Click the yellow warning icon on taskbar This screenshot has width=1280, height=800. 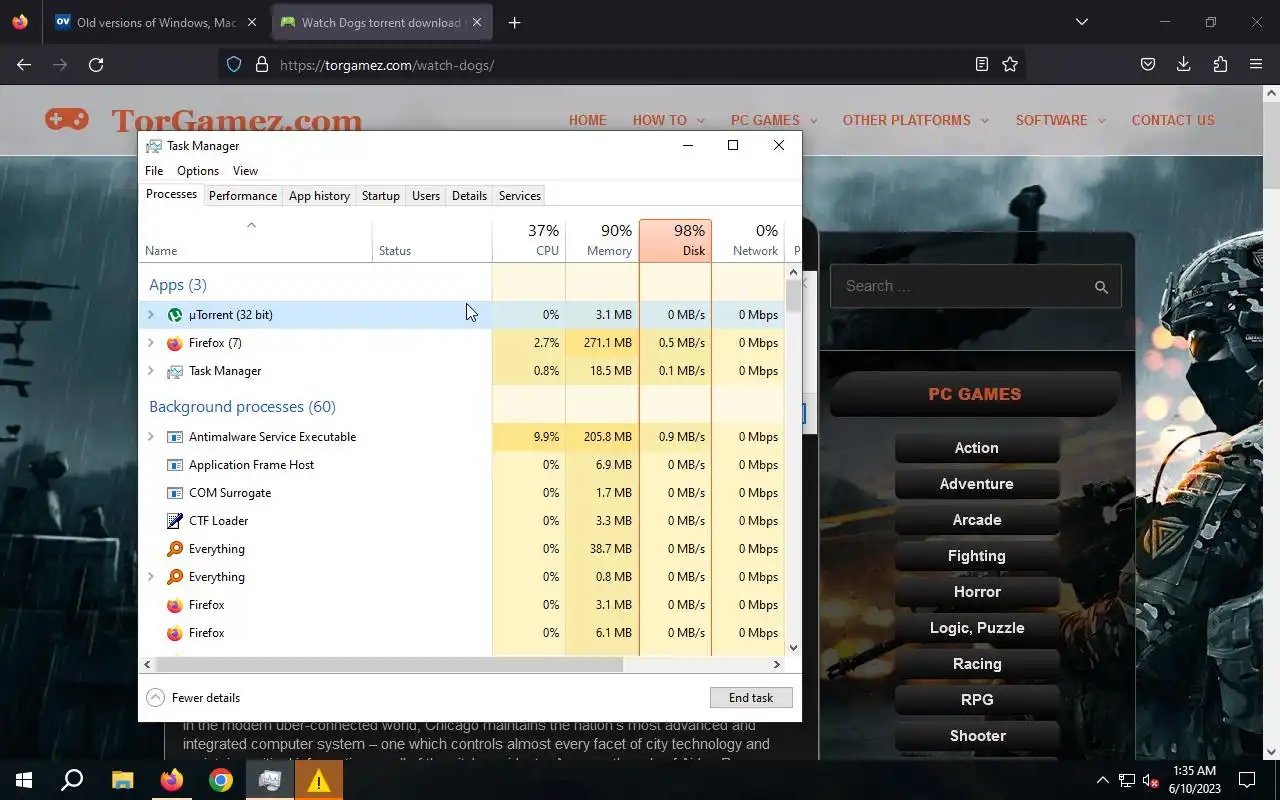[x=318, y=780]
